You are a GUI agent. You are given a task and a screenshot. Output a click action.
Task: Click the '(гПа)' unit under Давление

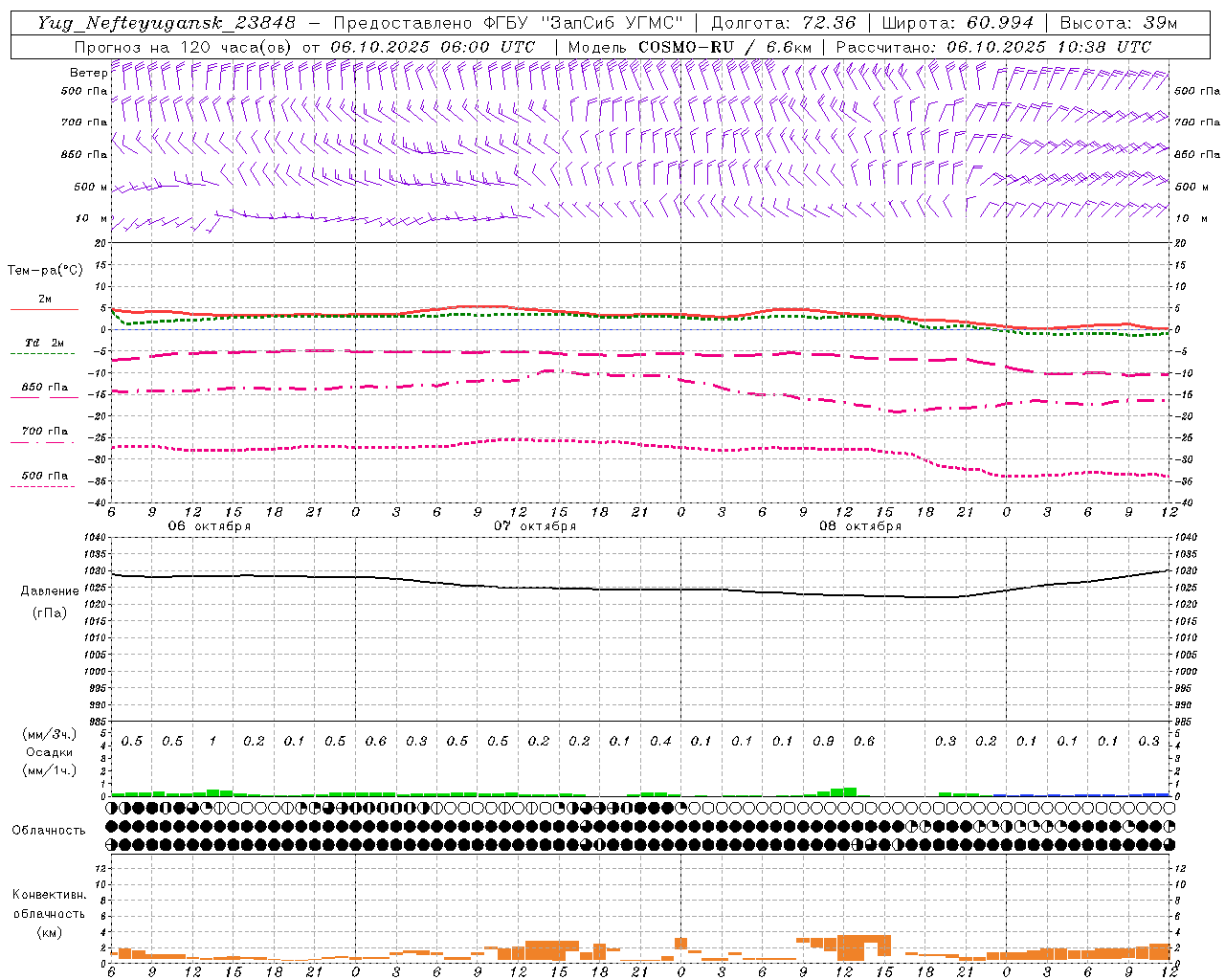point(50,613)
